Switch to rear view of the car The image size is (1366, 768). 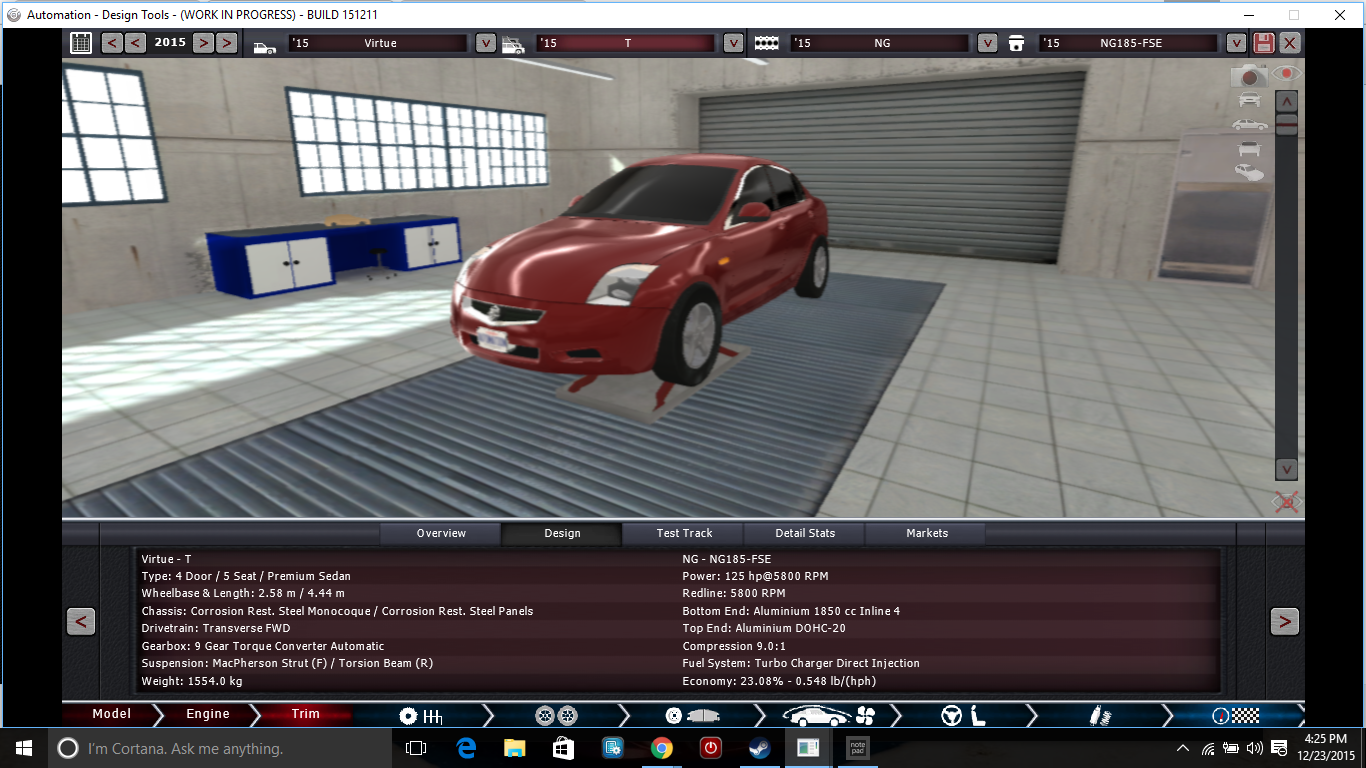pos(1250,149)
